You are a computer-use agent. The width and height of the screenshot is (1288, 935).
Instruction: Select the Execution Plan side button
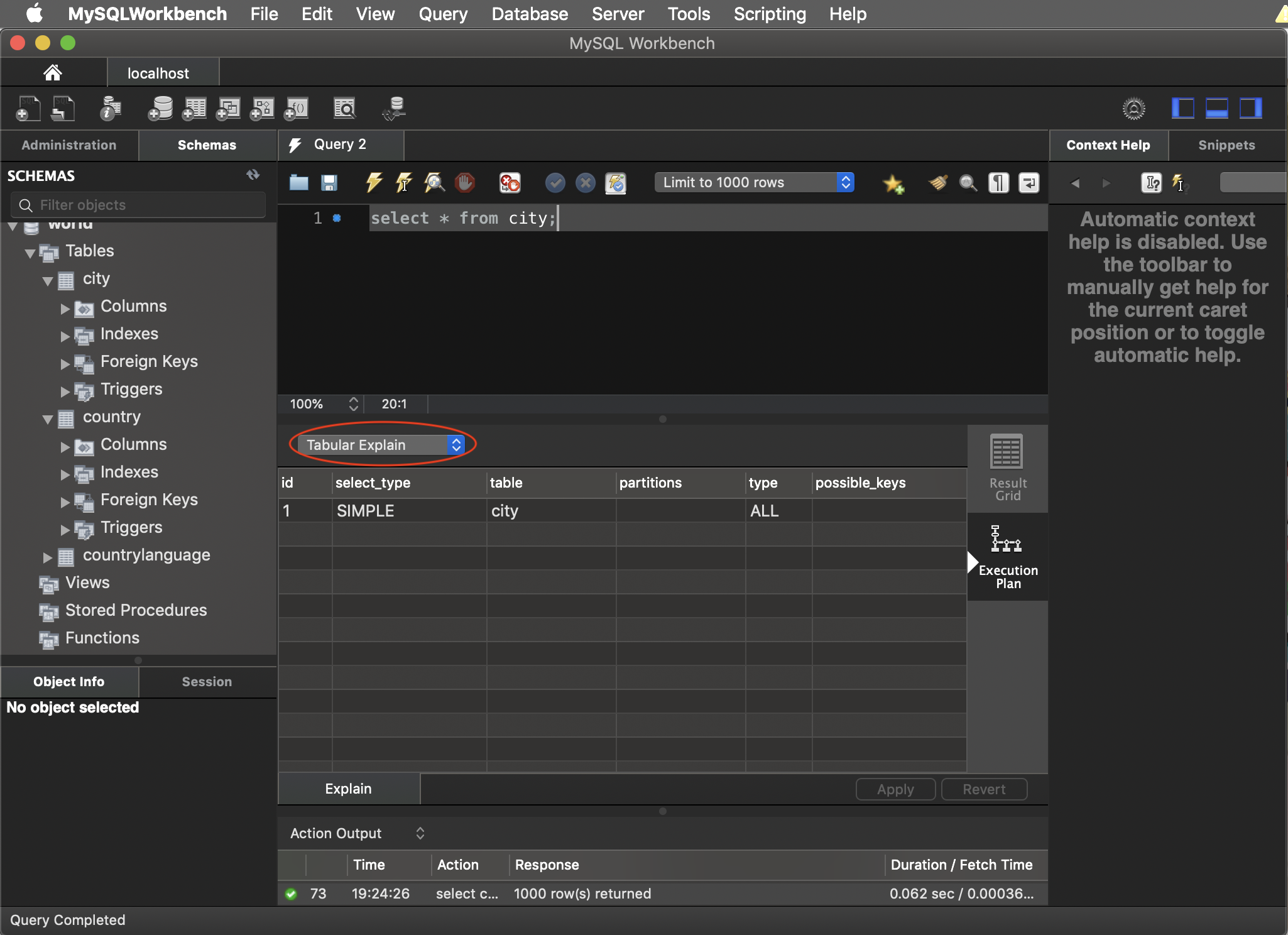tap(1007, 557)
